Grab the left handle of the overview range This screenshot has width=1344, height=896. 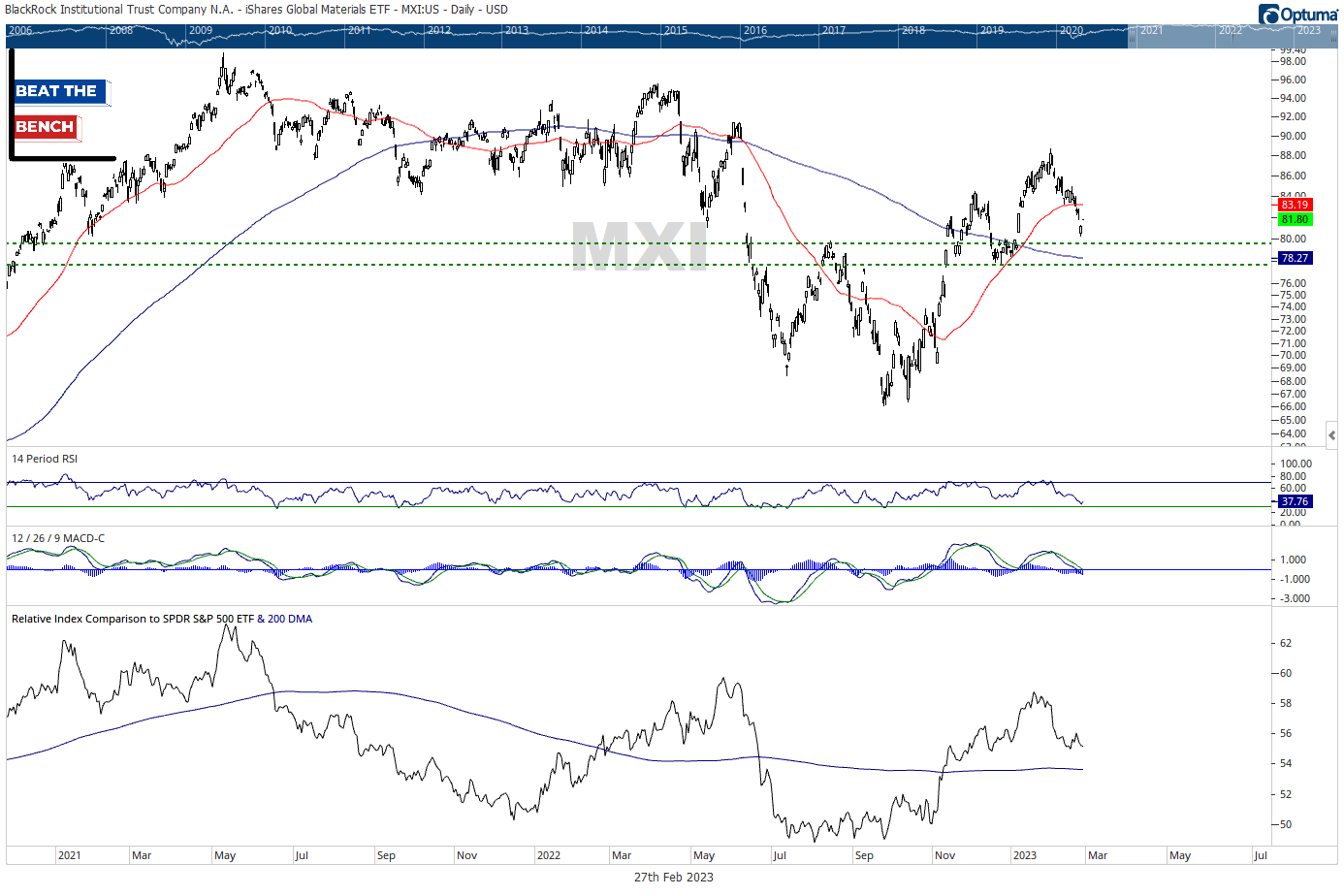tap(1130, 36)
